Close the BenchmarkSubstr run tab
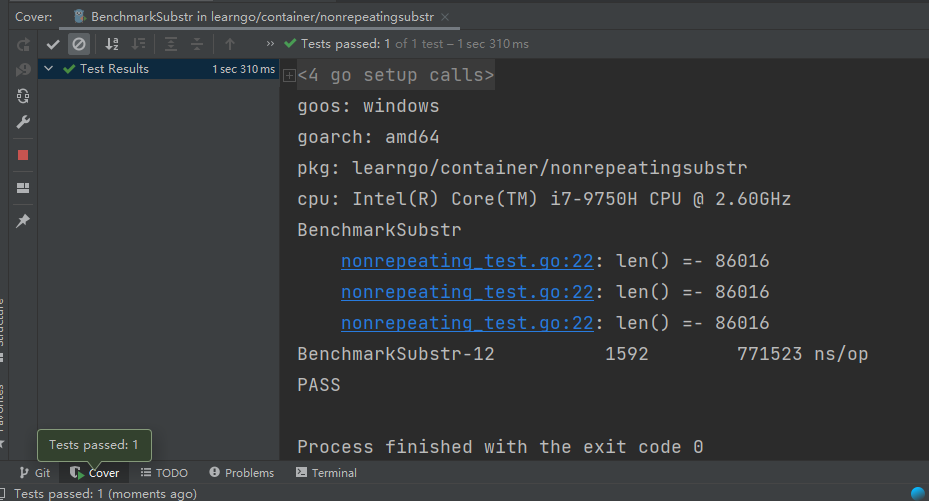Viewport: 929px width, 501px height. point(445,17)
